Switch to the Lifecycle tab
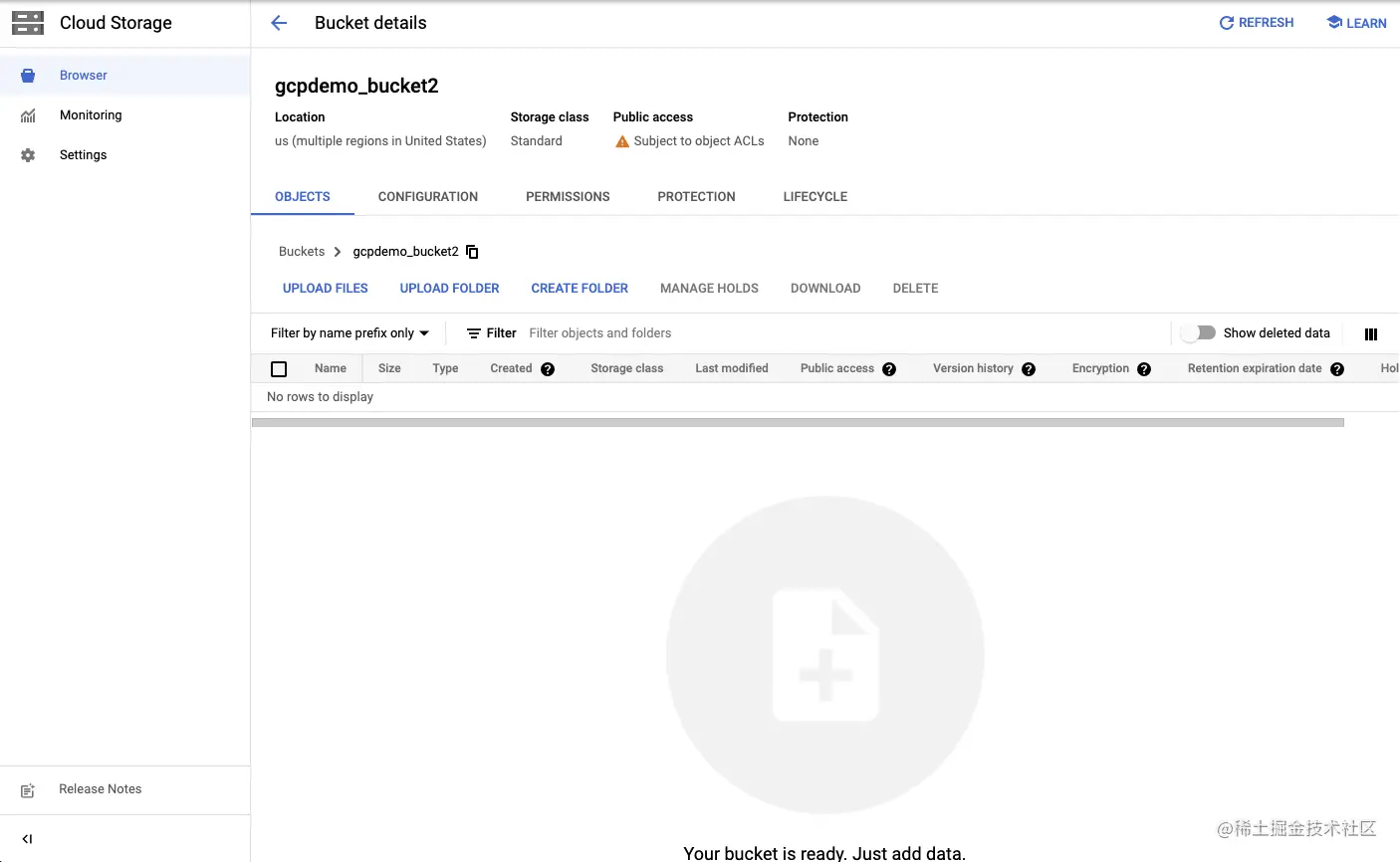 816,197
